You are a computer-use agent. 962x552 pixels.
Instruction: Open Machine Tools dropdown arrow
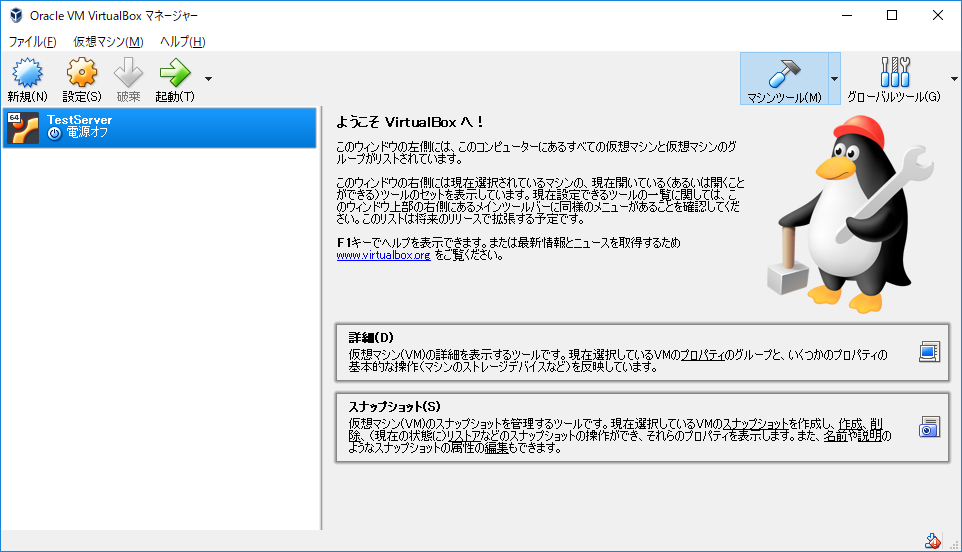[834, 79]
